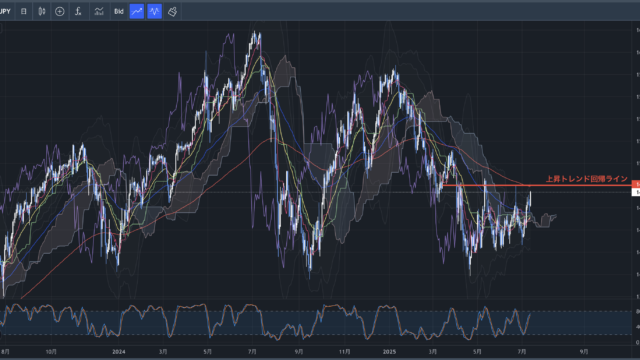Click the red price tag on axis
This screenshot has width=640, height=360.
coord(636,184)
